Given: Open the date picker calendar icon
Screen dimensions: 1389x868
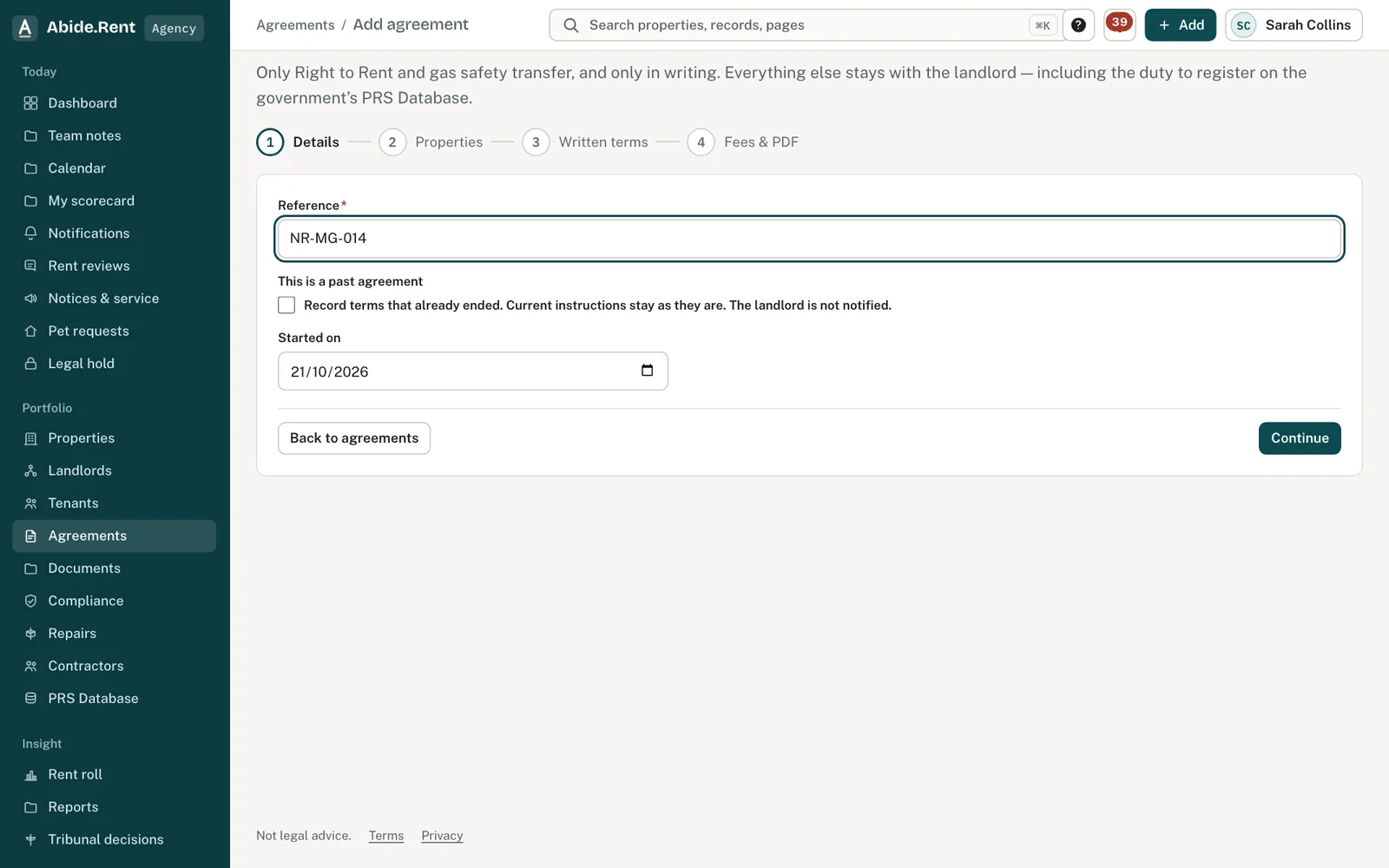Looking at the screenshot, I should click(647, 371).
